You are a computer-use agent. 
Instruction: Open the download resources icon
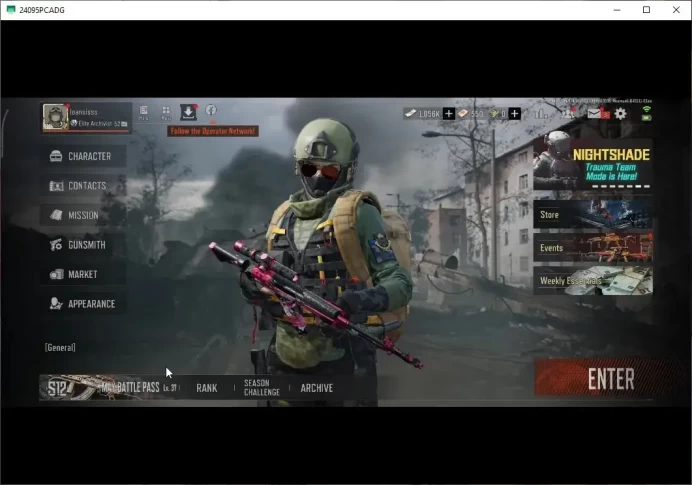point(188,113)
